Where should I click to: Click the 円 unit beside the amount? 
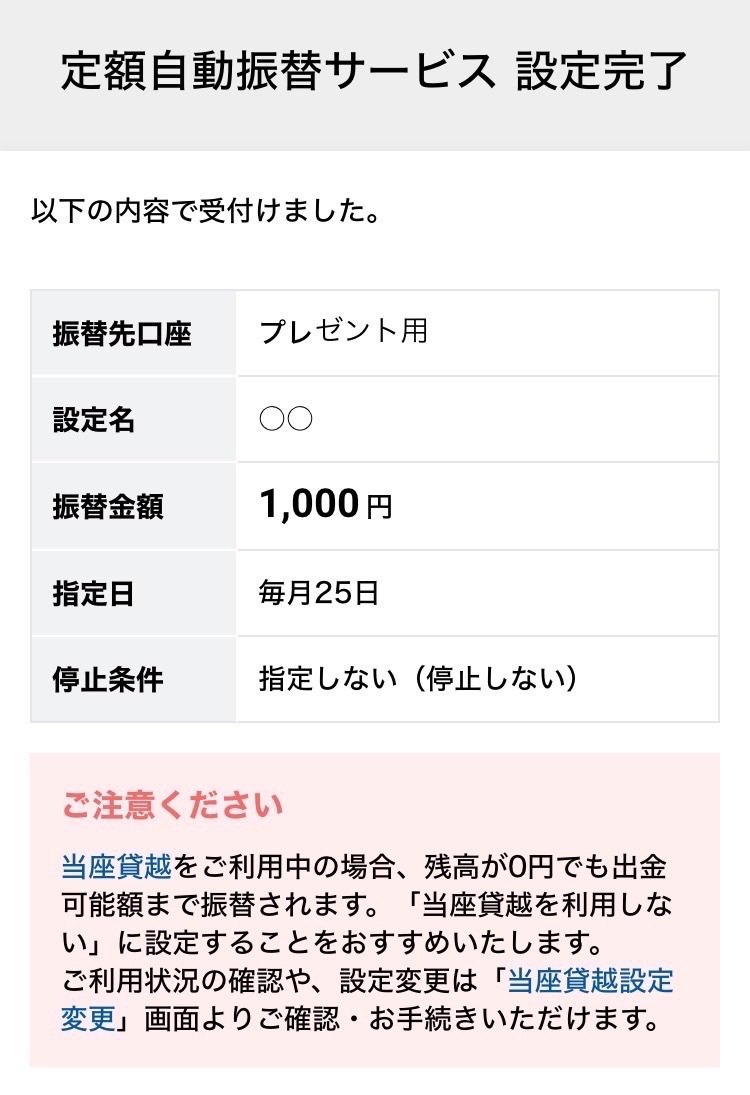pos(379,507)
